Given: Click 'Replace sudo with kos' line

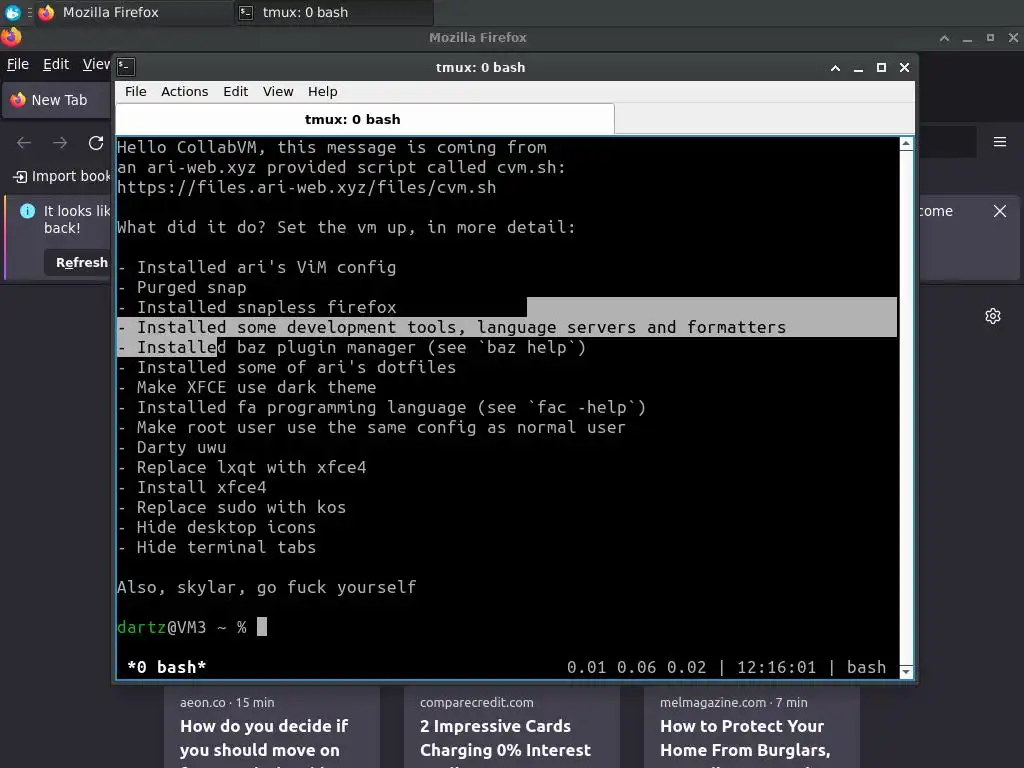Looking at the screenshot, I should [232, 507].
